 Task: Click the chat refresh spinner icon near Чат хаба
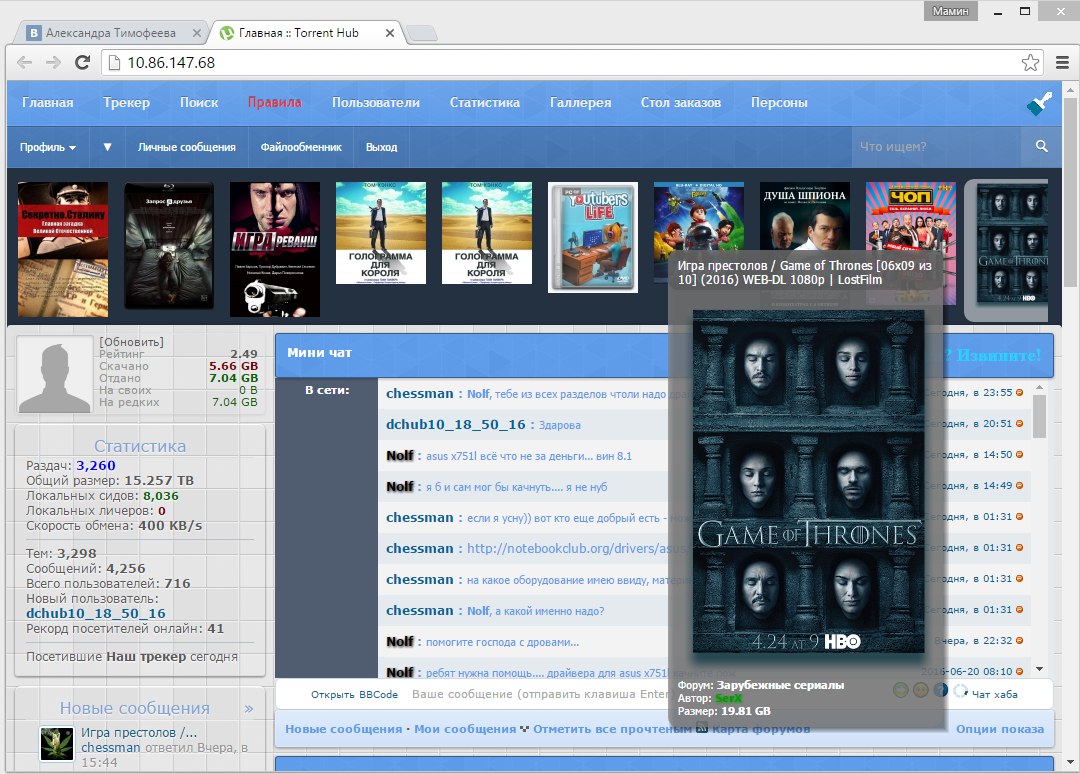click(961, 691)
